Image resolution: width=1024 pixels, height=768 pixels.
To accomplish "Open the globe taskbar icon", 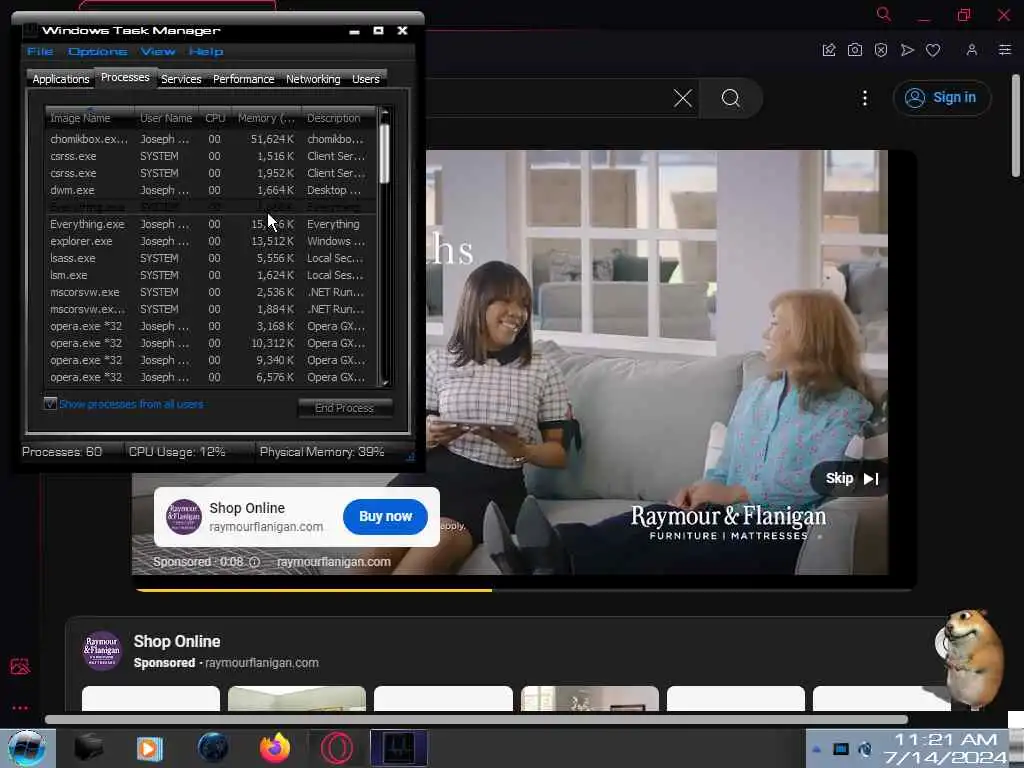I will [x=213, y=748].
